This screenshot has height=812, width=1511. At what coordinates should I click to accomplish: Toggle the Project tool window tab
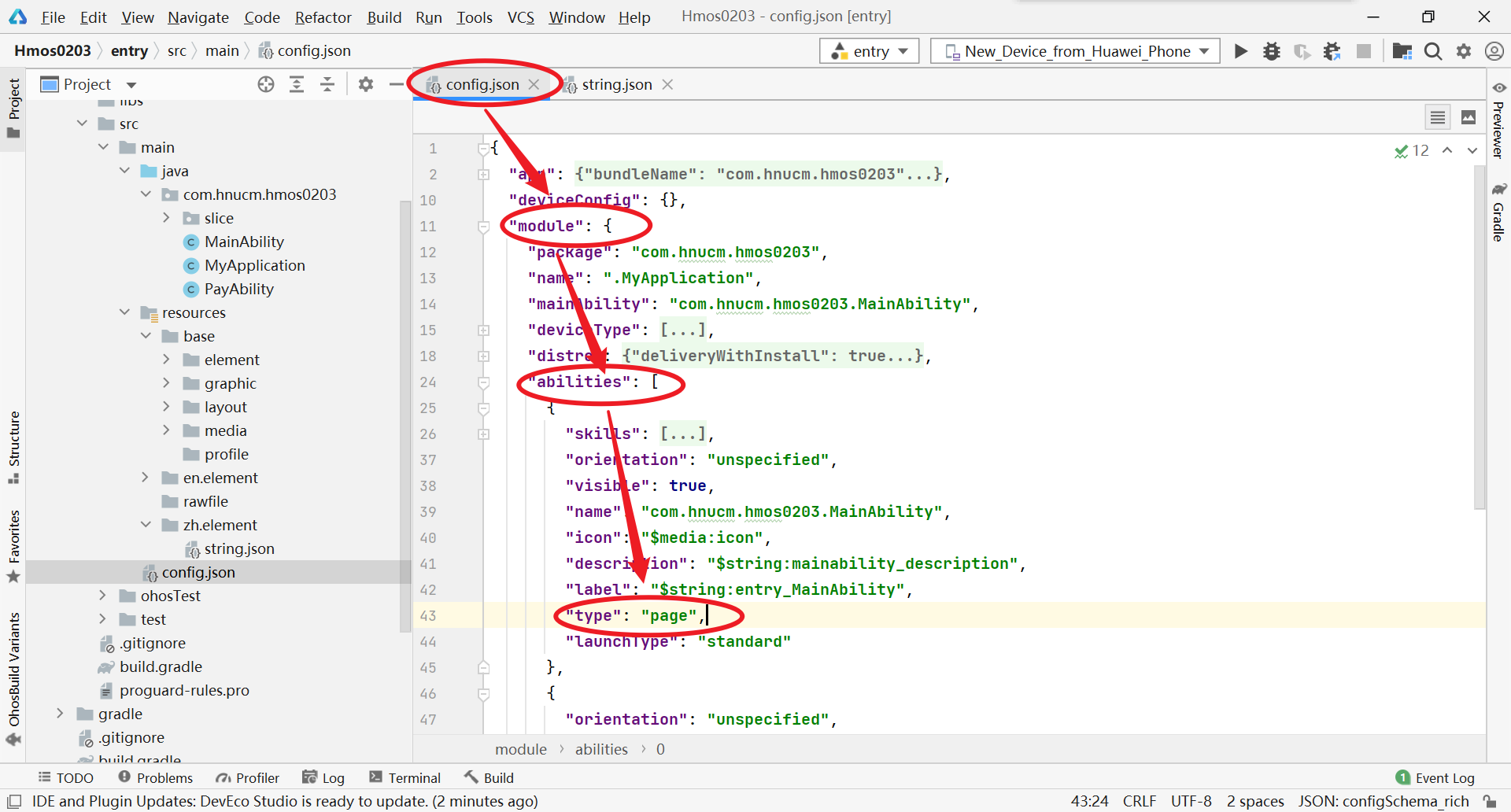click(13, 108)
